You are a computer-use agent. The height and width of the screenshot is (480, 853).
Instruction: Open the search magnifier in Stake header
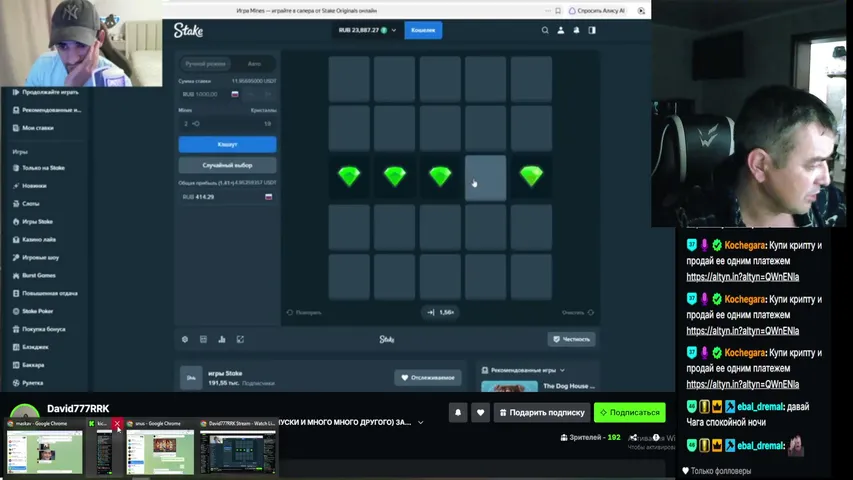545,30
